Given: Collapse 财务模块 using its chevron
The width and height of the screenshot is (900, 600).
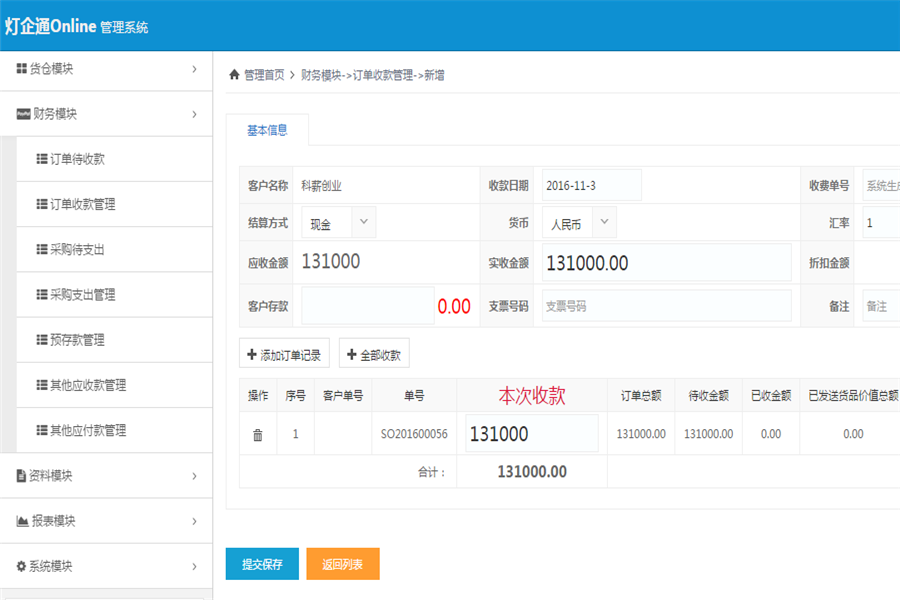Looking at the screenshot, I should 195,114.
